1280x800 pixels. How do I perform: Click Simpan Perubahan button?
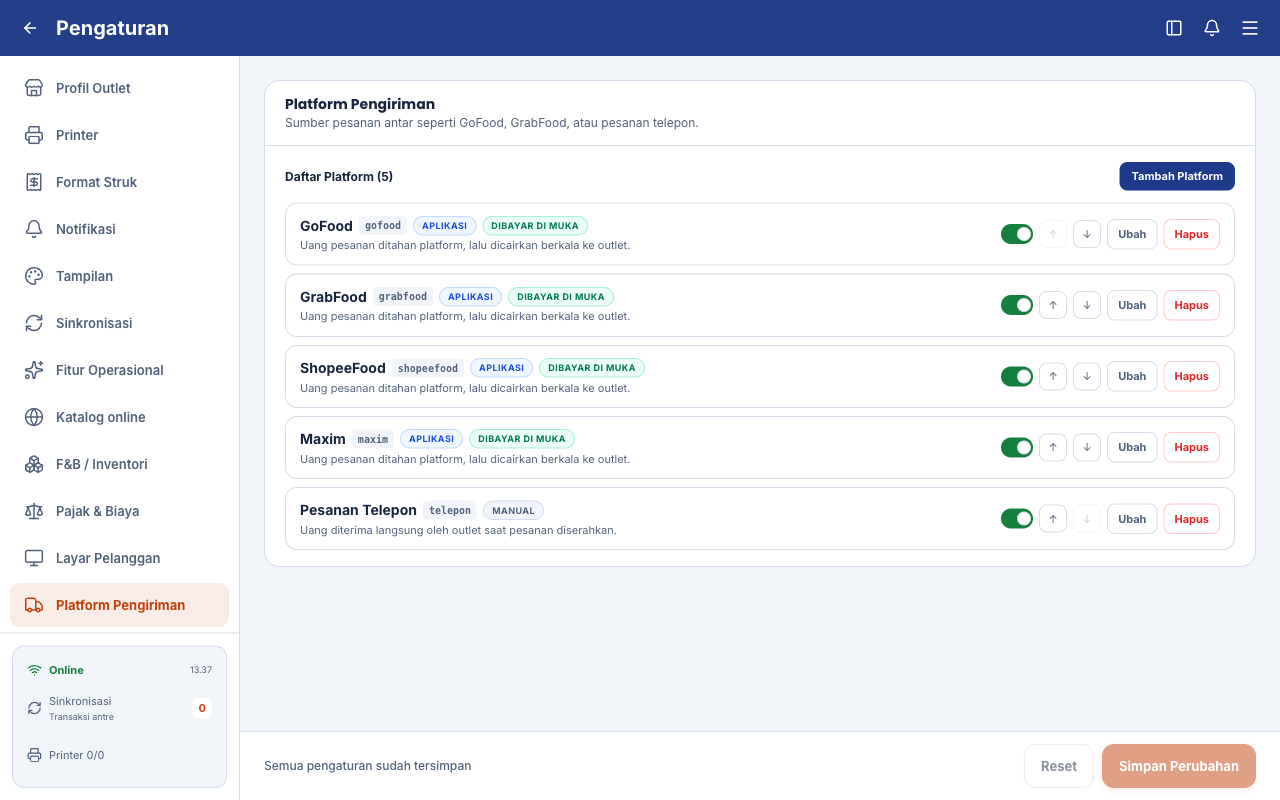1179,766
